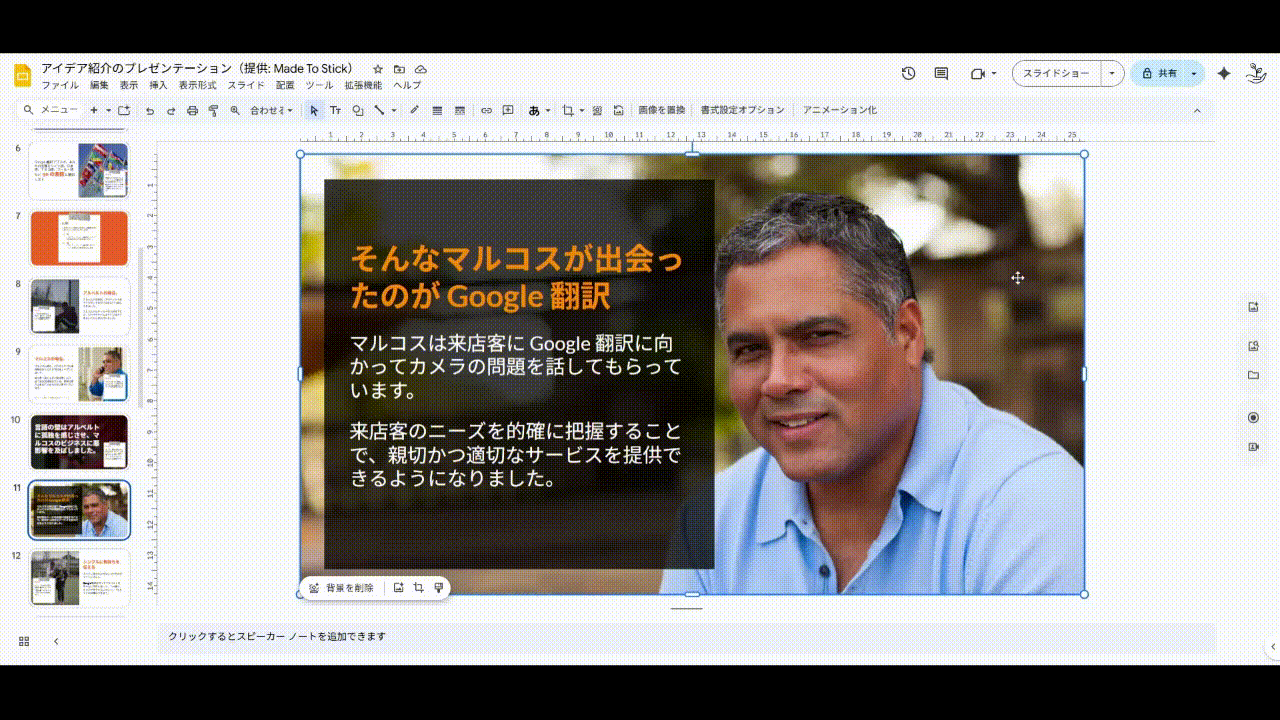Select slide 6 thumbnail
This screenshot has height=720, width=1280.
(x=79, y=171)
